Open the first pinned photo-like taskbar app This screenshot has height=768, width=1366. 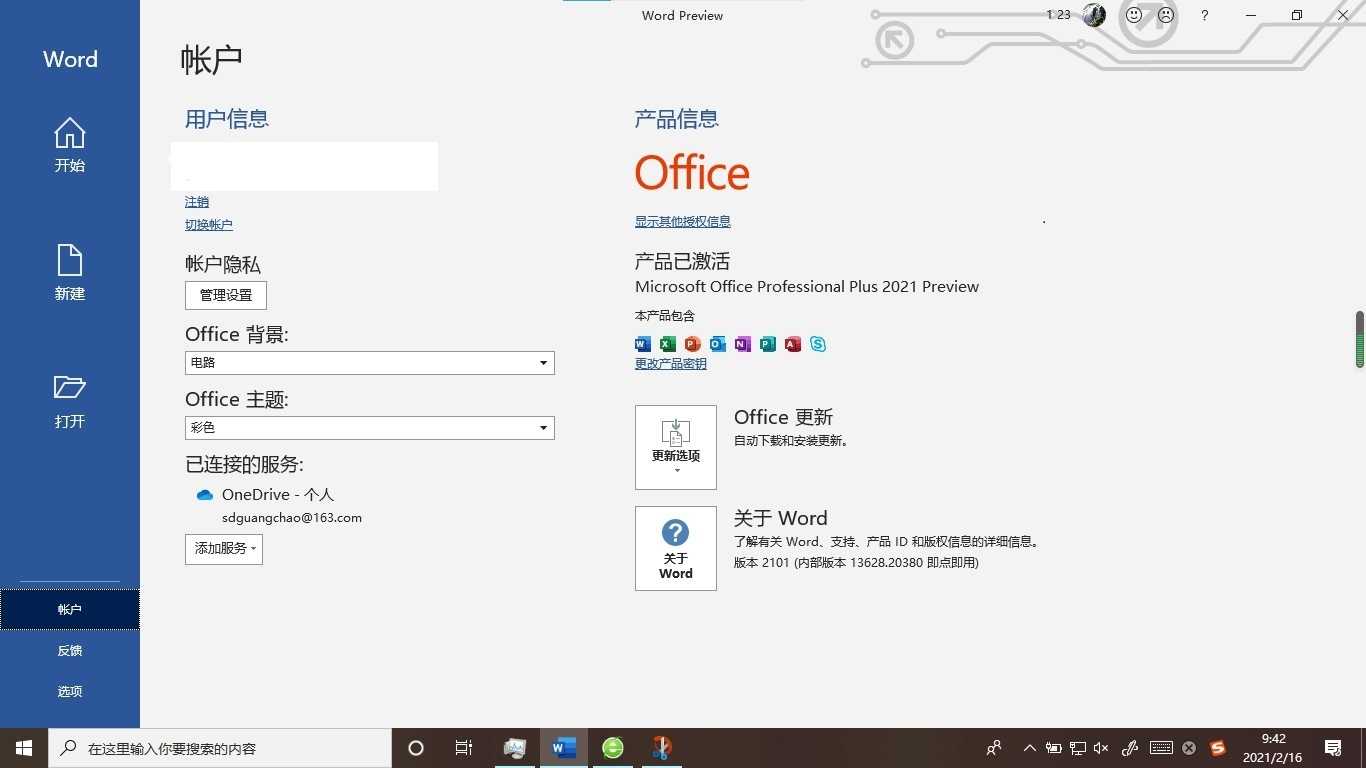(515, 748)
